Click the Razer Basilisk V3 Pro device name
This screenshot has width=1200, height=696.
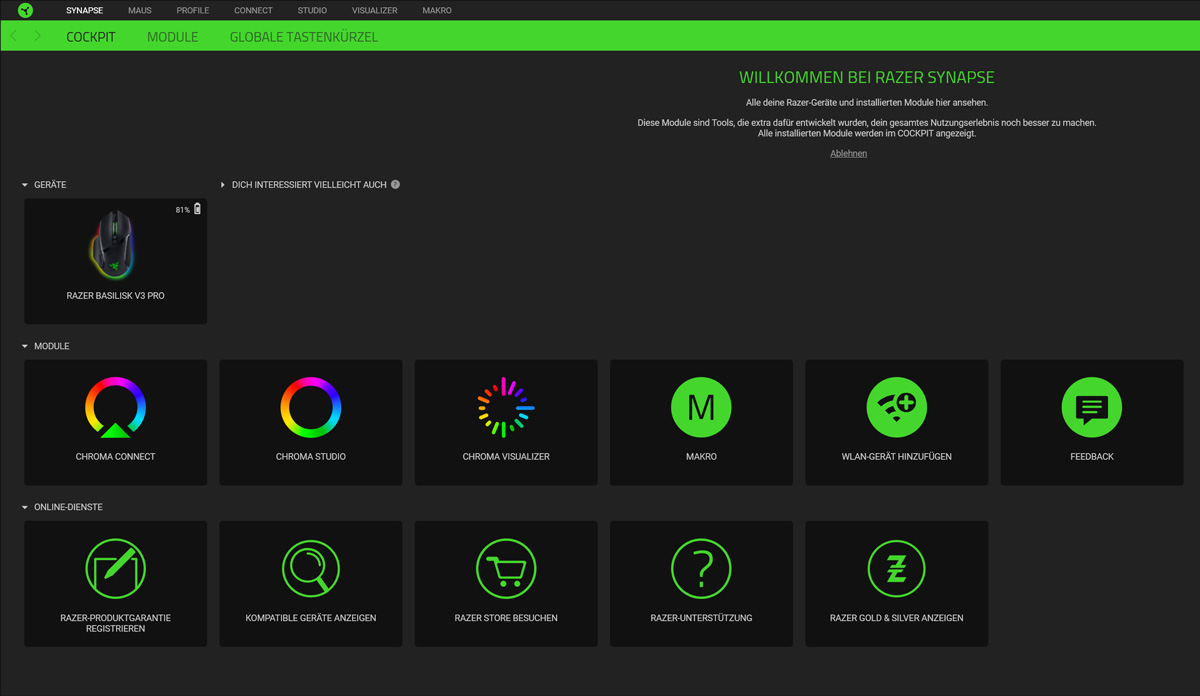click(x=116, y=296)
